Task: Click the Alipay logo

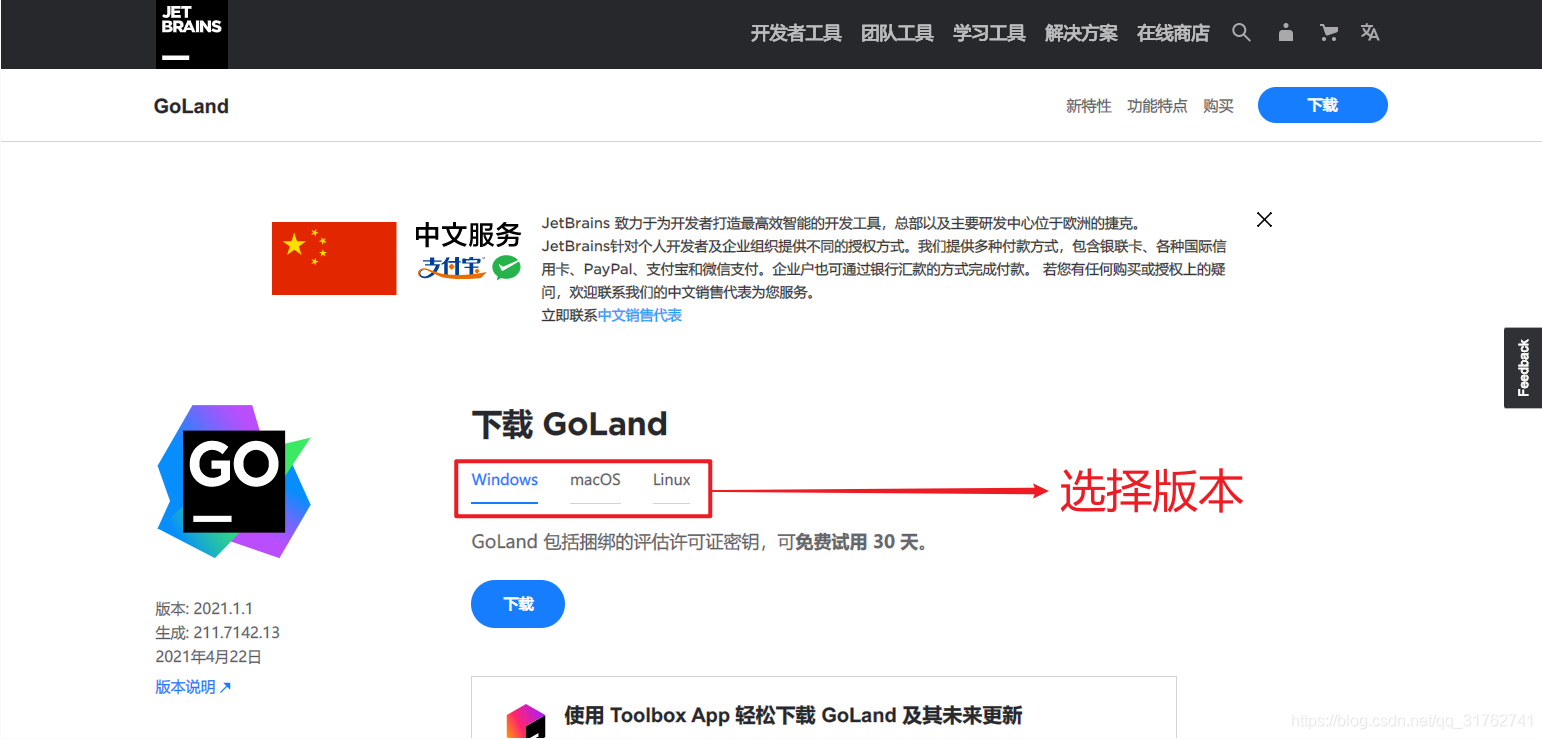Action: [x=452, y=267]
